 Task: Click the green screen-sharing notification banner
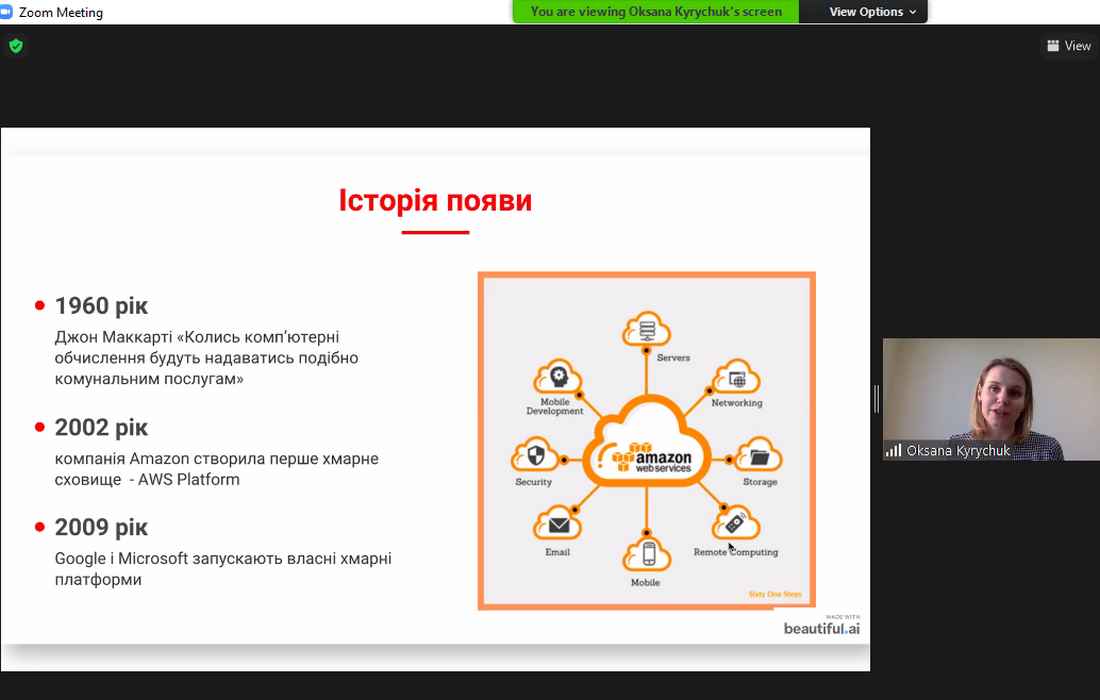[x=655, y=12]
